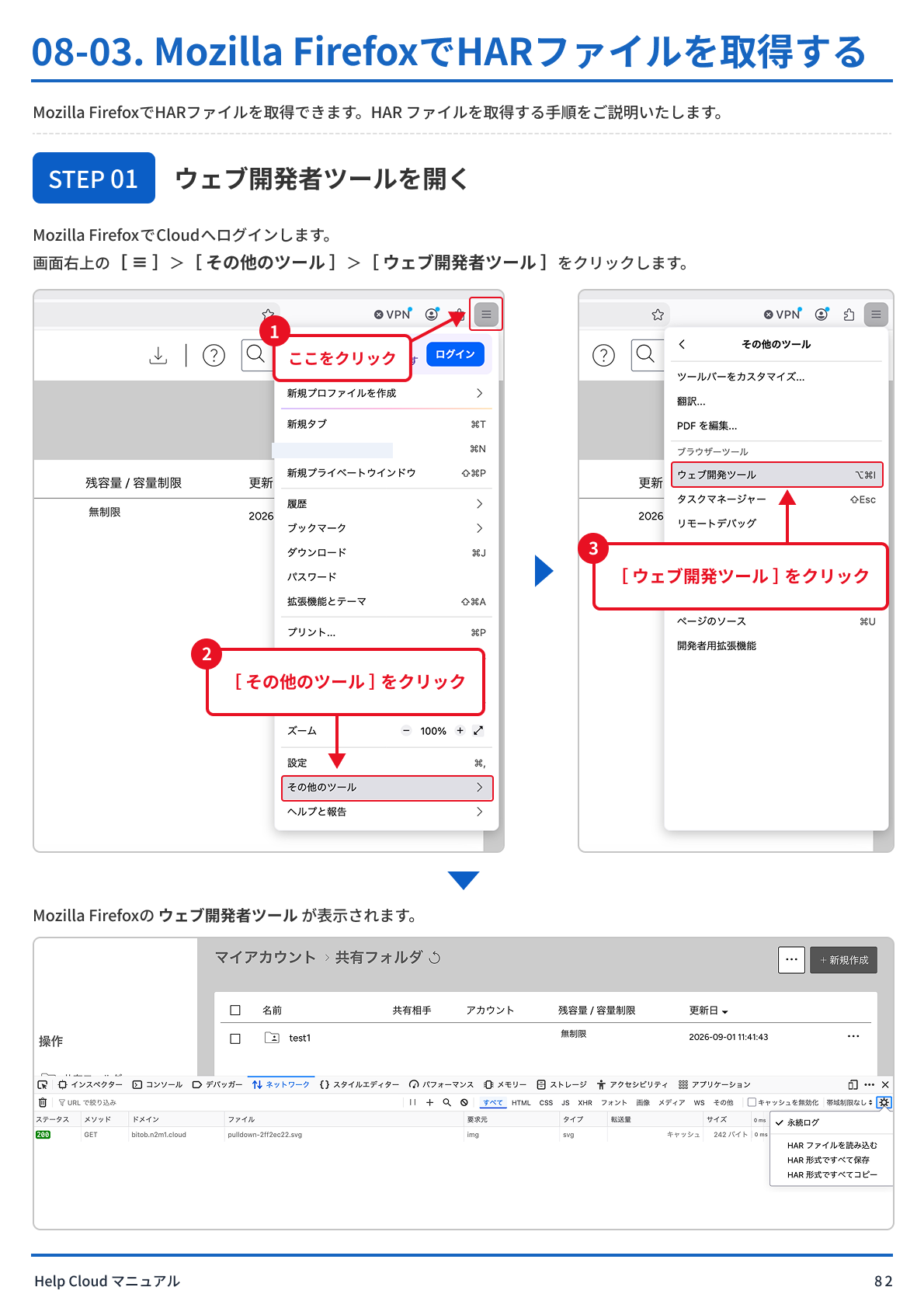The height and width of the screenshot is (1308, 924).
Task: Open the three-dot actions for test1 row
Action: (x=853, y=1036)
